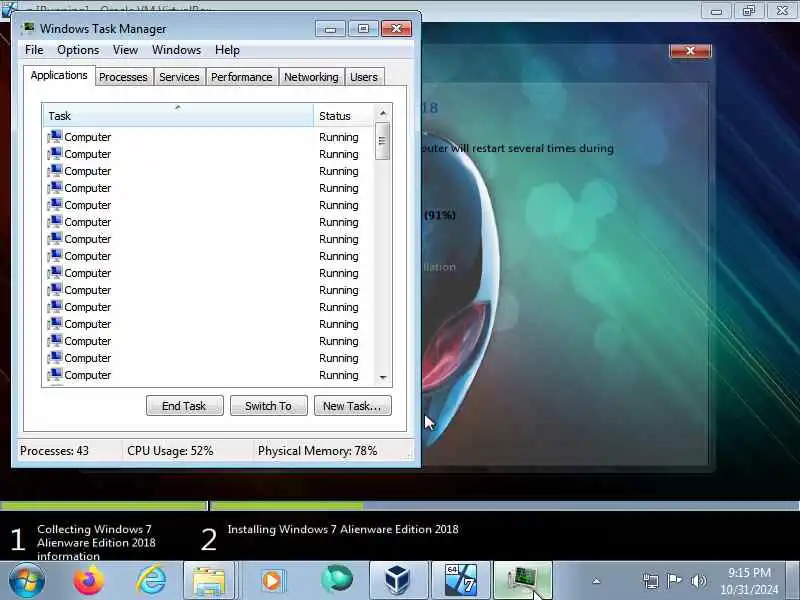Image resolution: width=800 pixels, height=600 pixels.
Task: Switch to VirtualBox taskbar icon
Action: point(397,581)
